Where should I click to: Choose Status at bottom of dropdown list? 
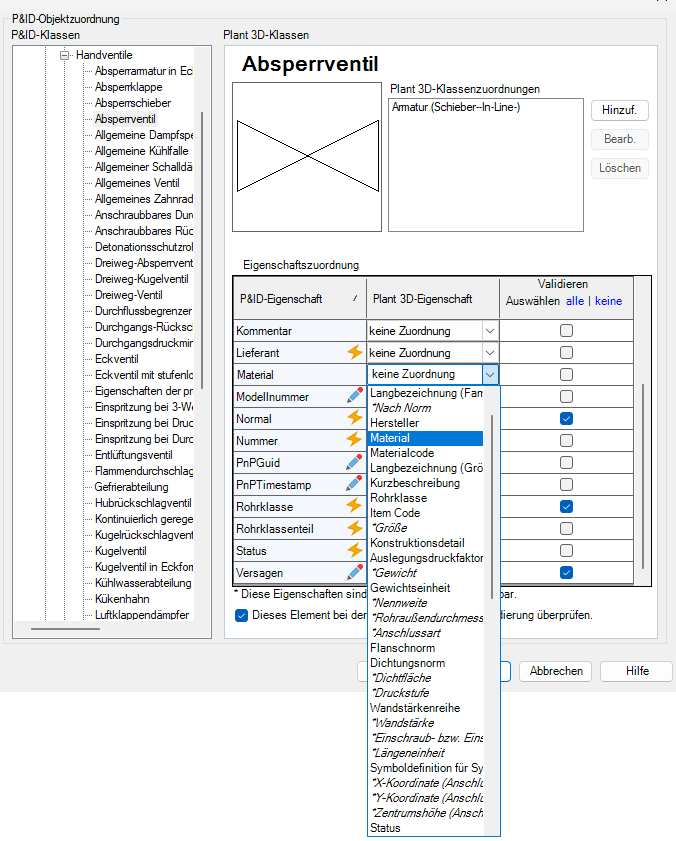click(x=426, y=829)
